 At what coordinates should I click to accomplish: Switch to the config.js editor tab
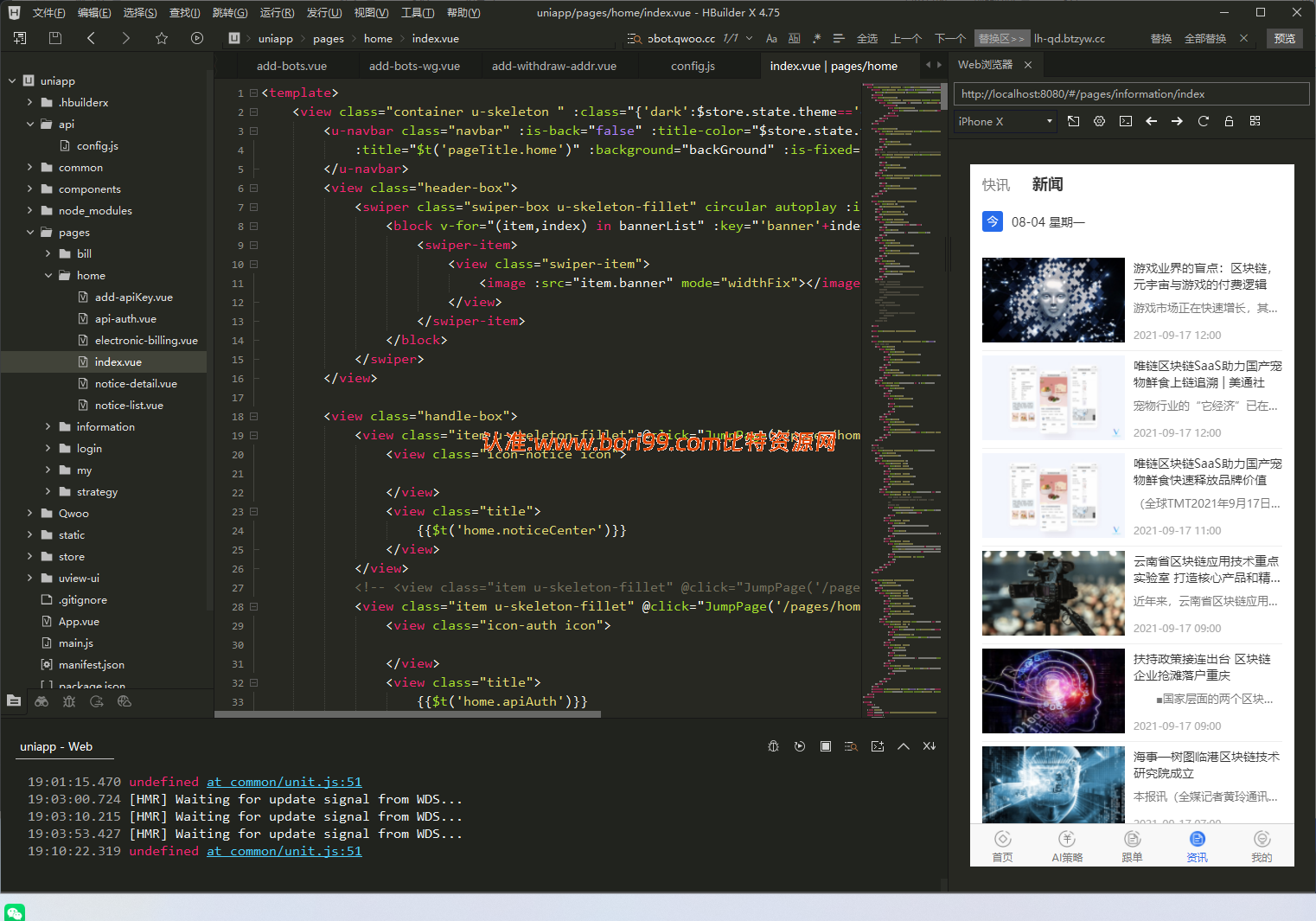(693, 66)
